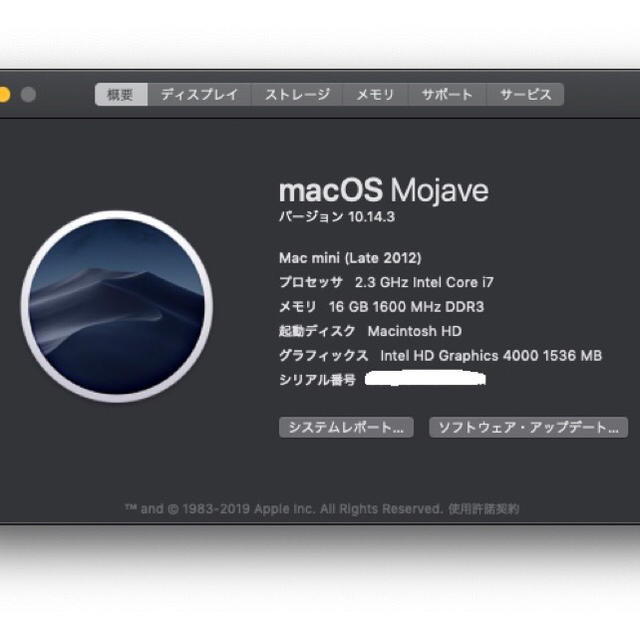Click the Macintosh HD startup disk value
Image resolution: width=640 pixels, height=640 pixels.
click(x=415, y=331)
